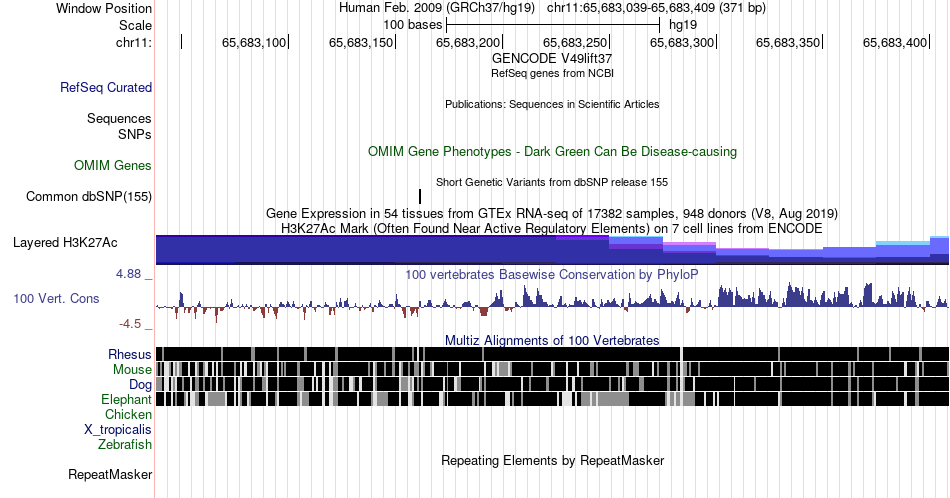Click Repeating Elements by RepeatMasker title
Screen dimensions: 950x498
(552, 460)
